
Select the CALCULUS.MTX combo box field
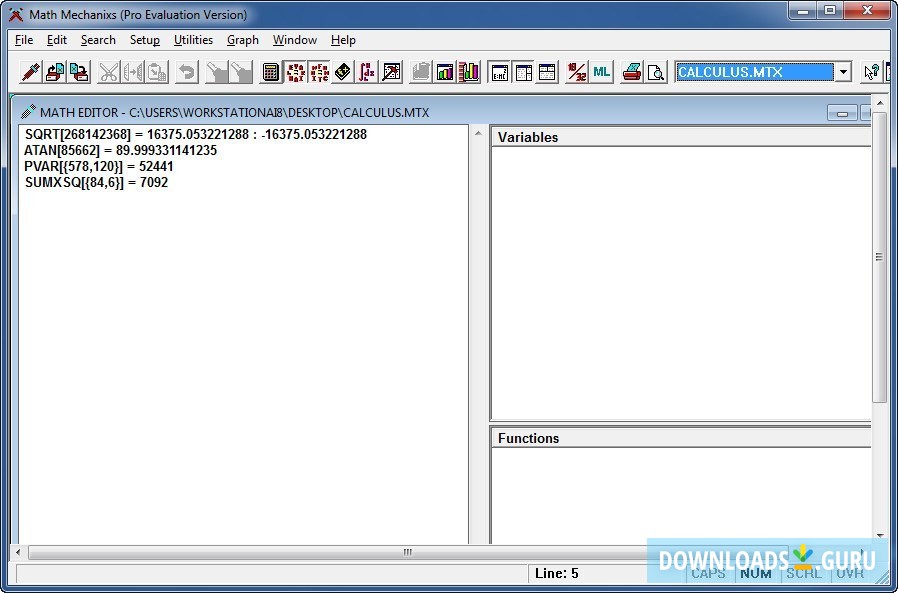(x=754, y=72)
